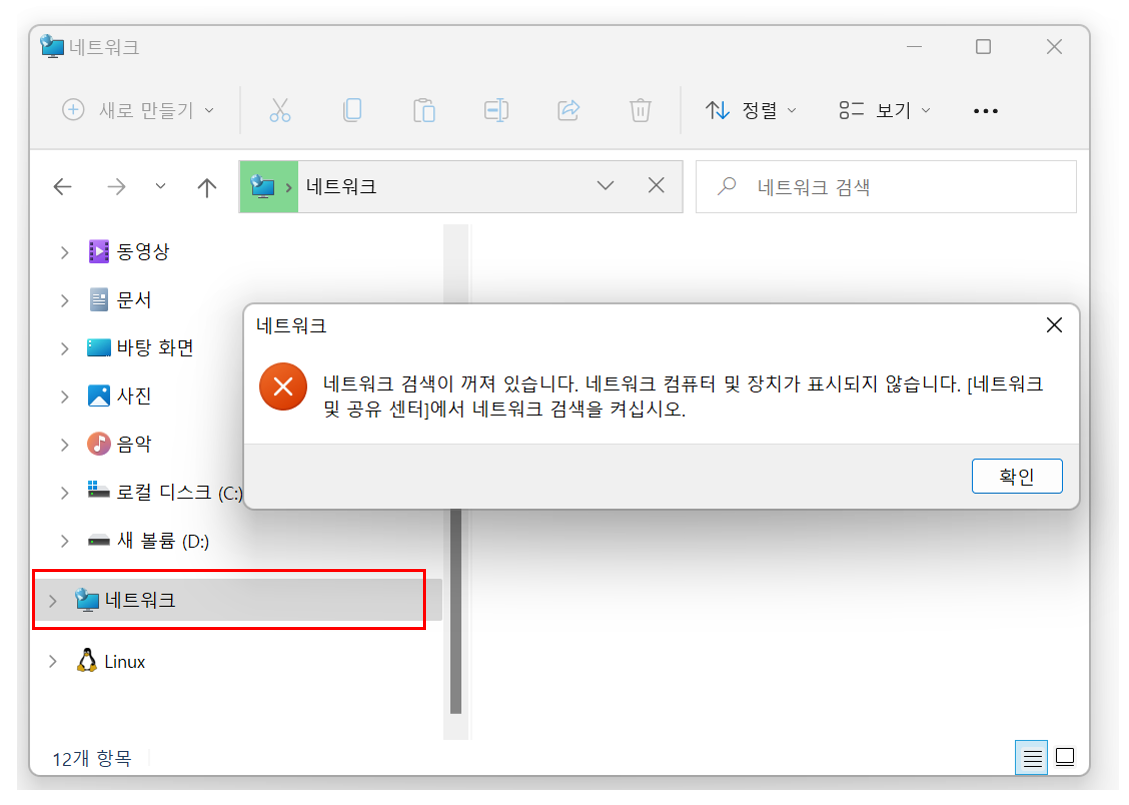Go up one level with up arrow
This screenshot has height=805, width=1129.
207,187
